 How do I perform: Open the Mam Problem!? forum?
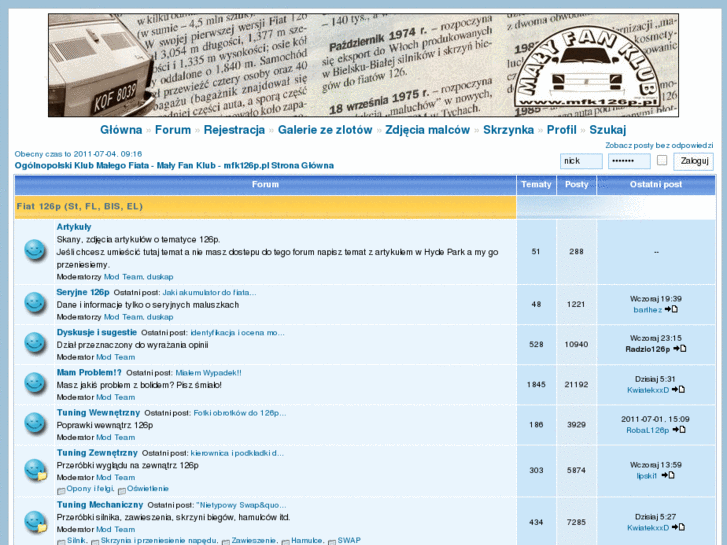click(x=89, y=372)
